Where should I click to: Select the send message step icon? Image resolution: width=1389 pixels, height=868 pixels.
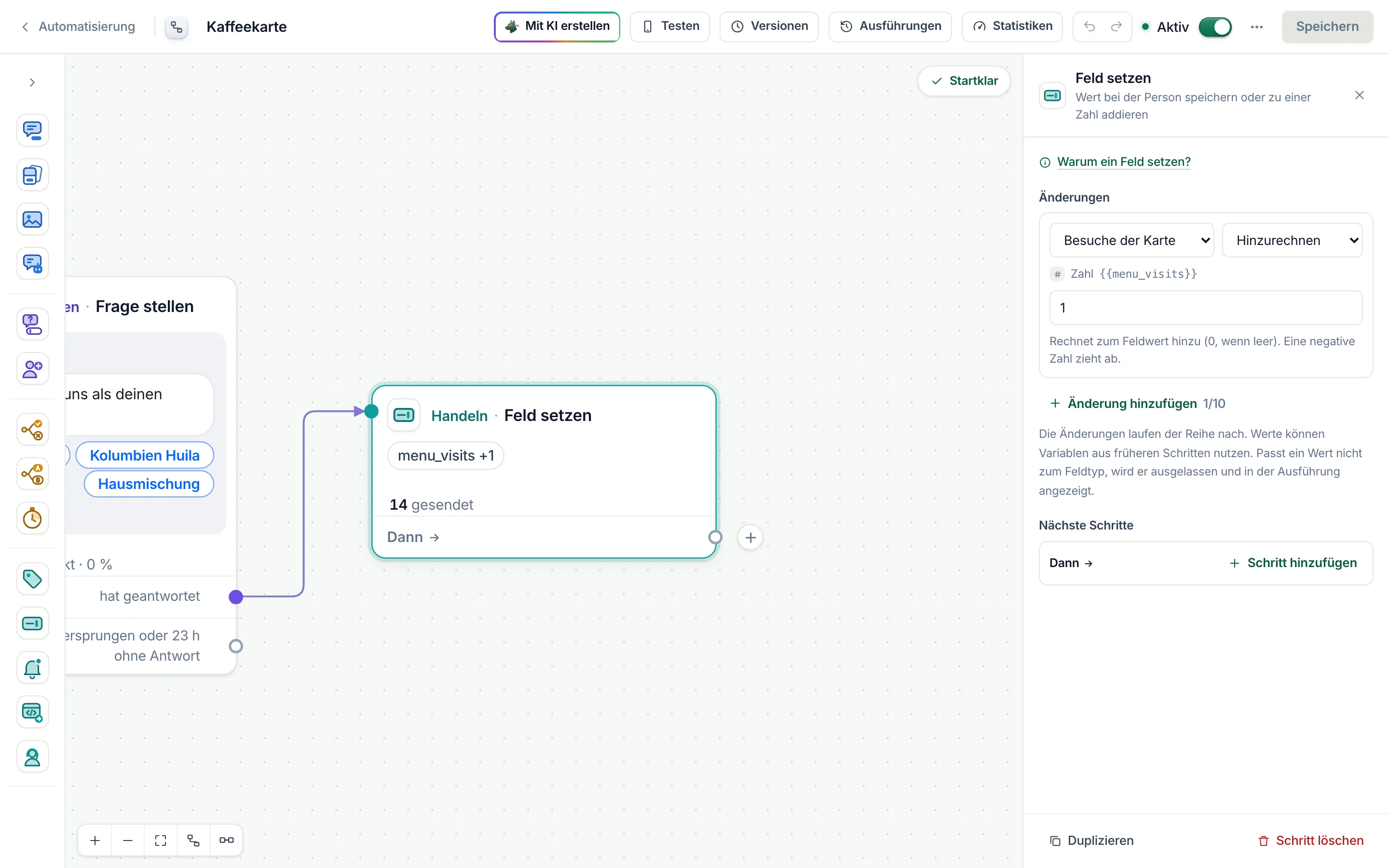click(32, 130)
